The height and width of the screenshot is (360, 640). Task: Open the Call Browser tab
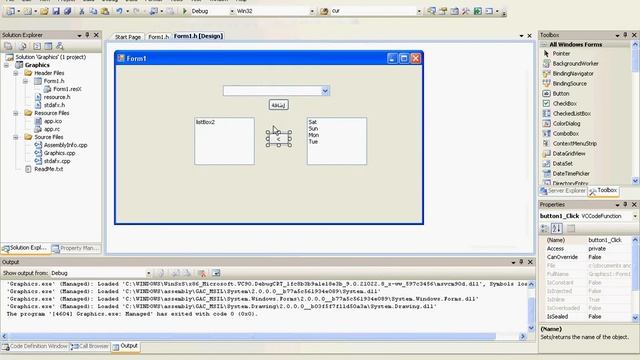[x=90, y=347]
